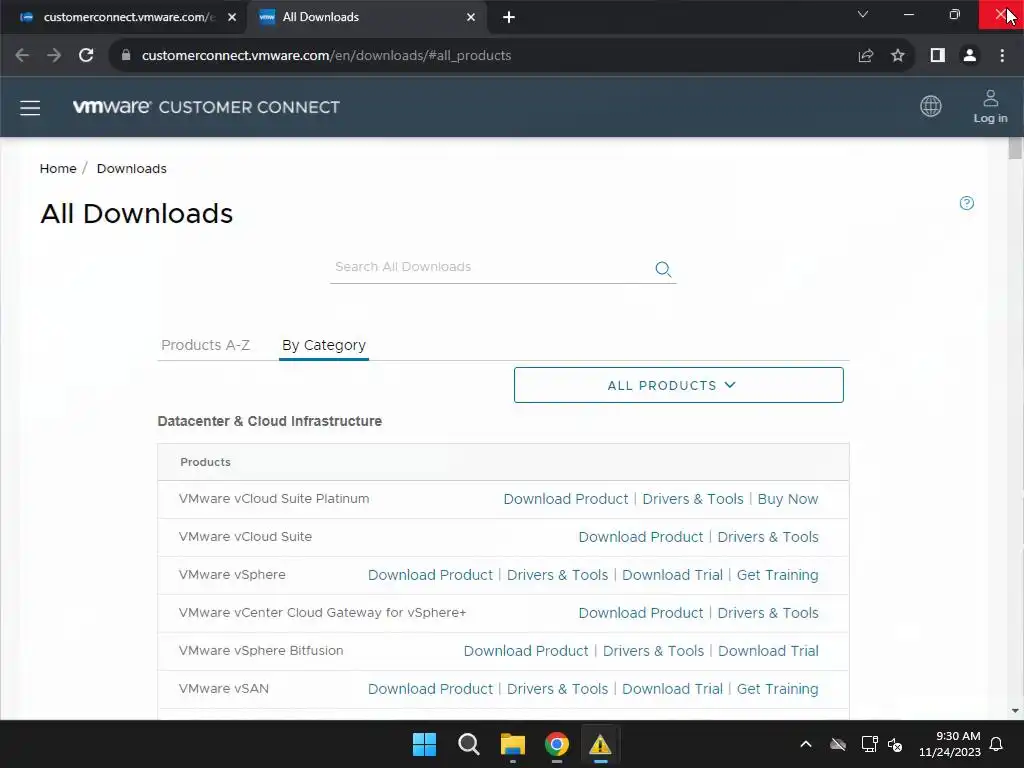Open Drivers & Tools for VMware vCloud Suite

[x=768, y=537]
